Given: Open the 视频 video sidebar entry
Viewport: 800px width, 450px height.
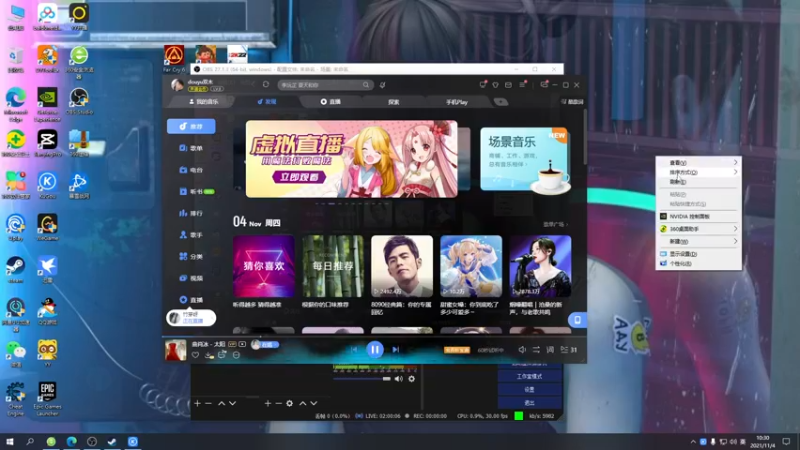Looking at the screenshot, I should (x=191, y=278).
